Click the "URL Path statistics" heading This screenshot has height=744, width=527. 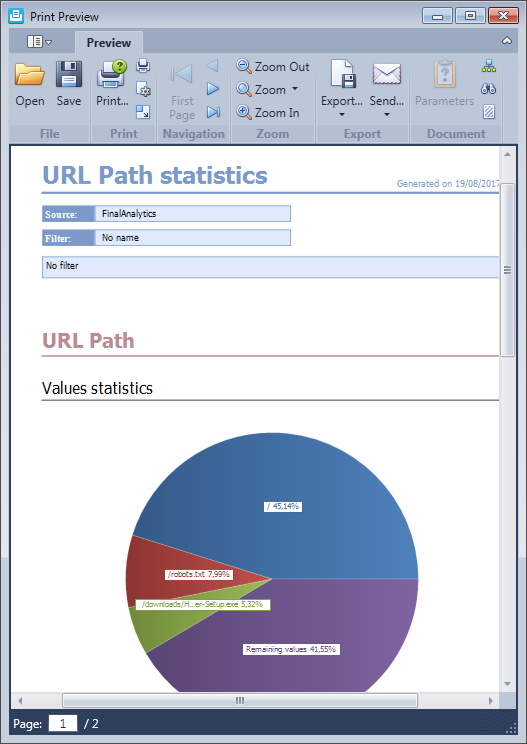click(x=155, y=175)
